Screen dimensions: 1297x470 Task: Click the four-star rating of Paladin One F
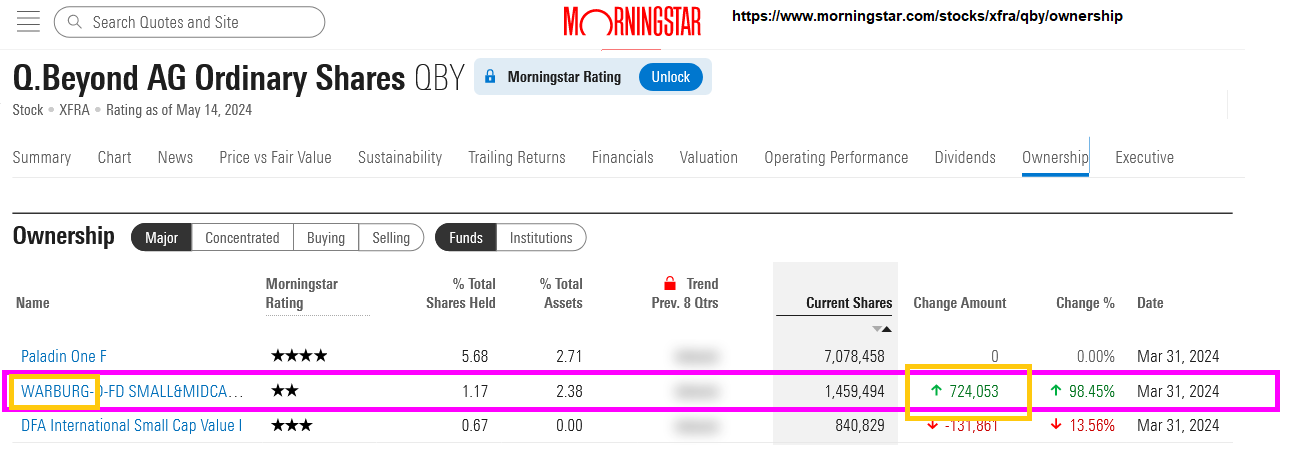click(299, 356)
